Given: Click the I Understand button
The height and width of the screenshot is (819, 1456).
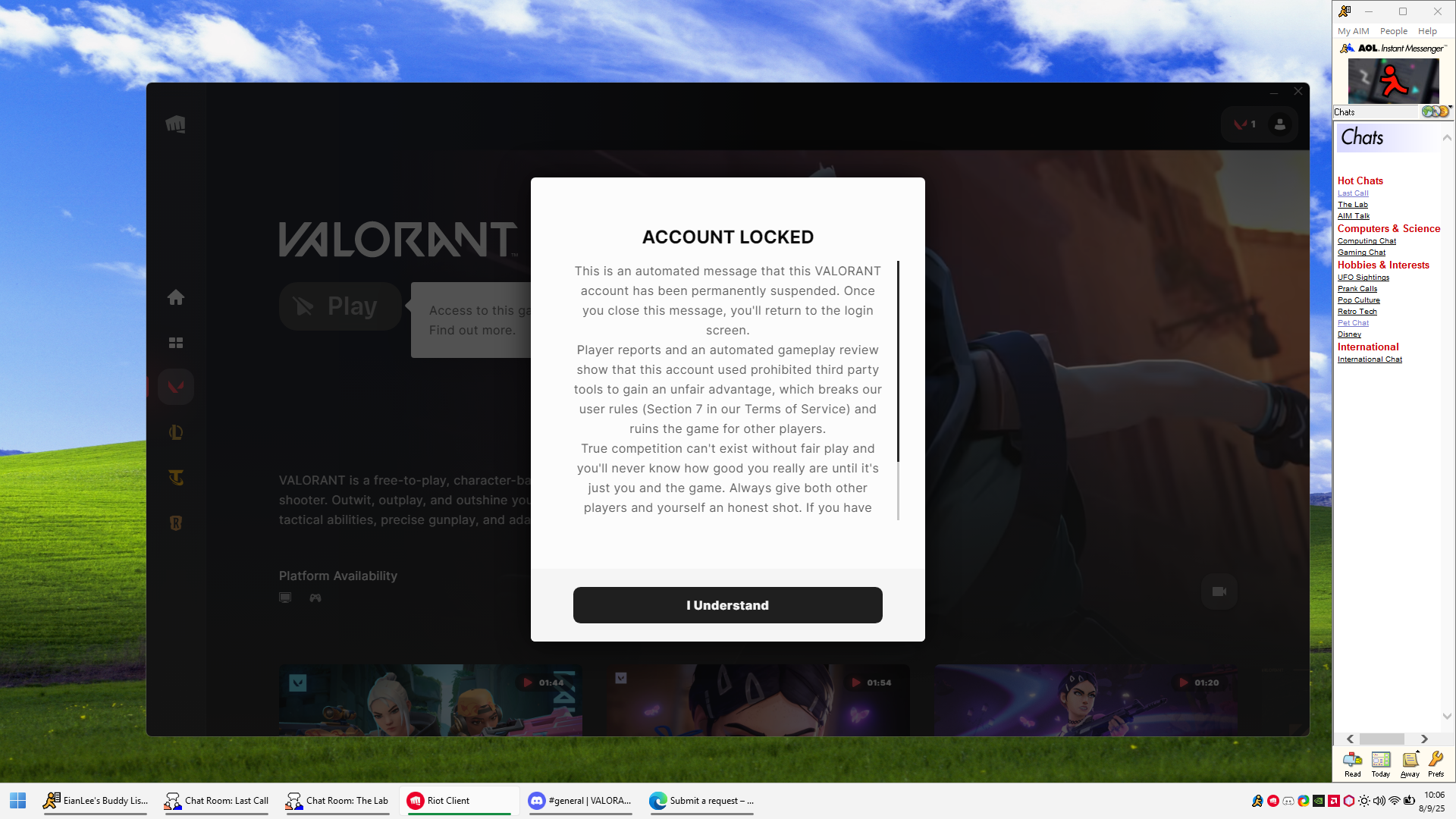Looking at the screenshot, I should pos(727,605).
